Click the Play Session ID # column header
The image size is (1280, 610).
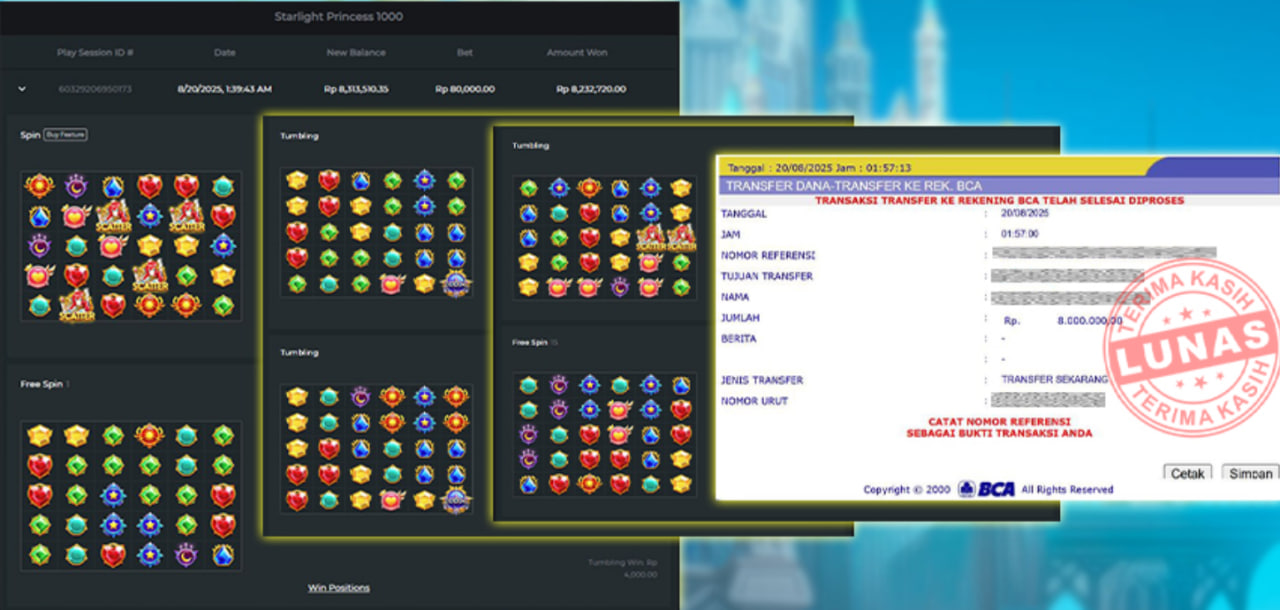(95, 52)
